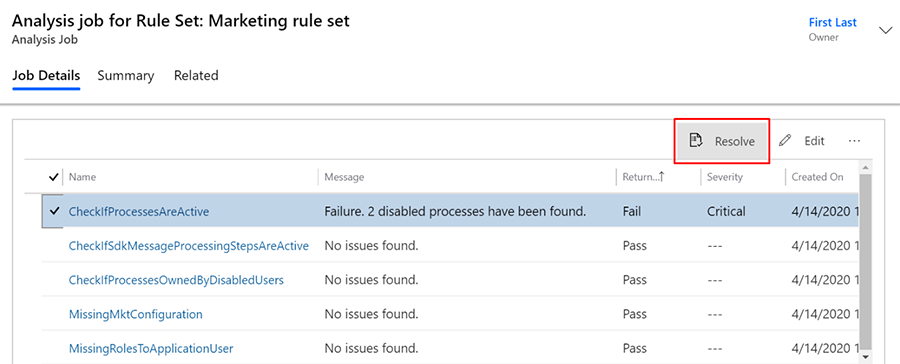Open the MissingRolesToApplicationUser link

point(151,348)
